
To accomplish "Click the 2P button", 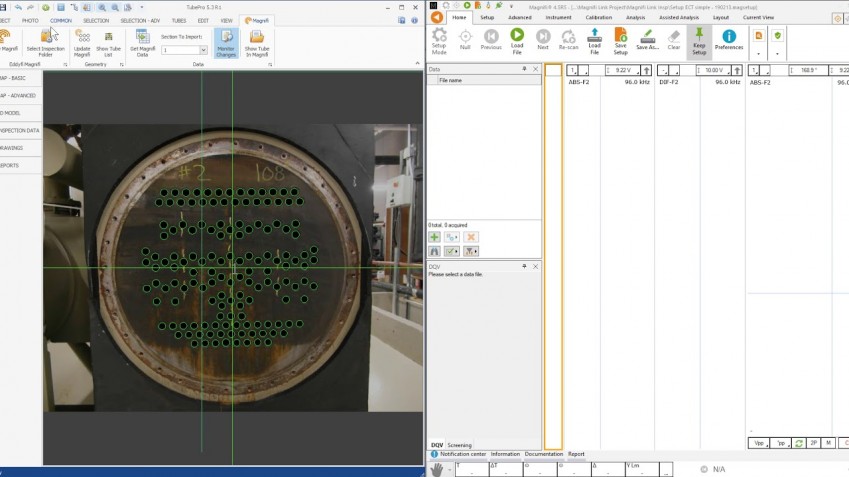I will 813,443.
